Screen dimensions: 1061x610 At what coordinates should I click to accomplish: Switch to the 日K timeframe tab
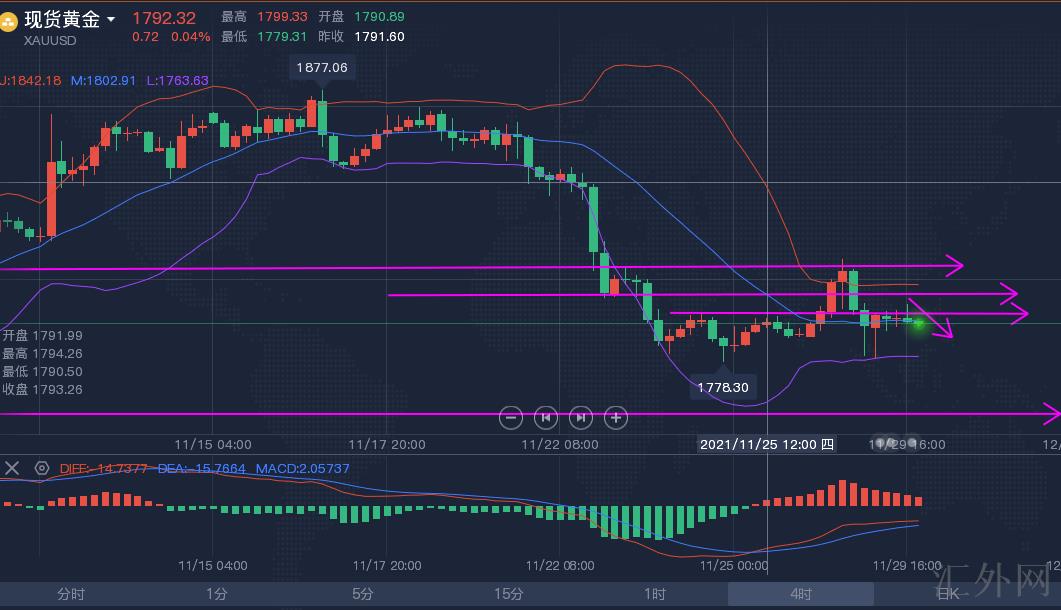point(945,594)
